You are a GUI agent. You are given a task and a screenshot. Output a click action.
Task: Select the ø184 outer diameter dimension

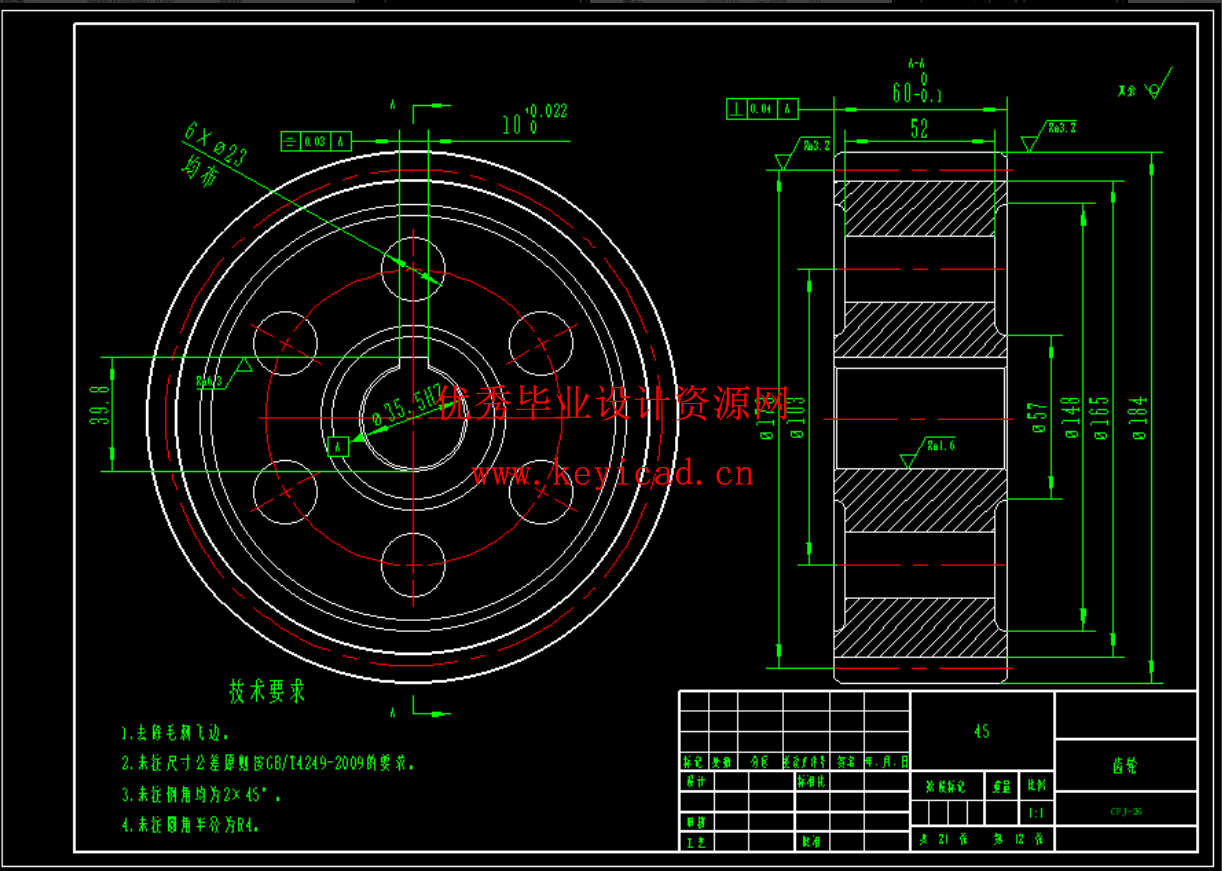click(1139, 417)
